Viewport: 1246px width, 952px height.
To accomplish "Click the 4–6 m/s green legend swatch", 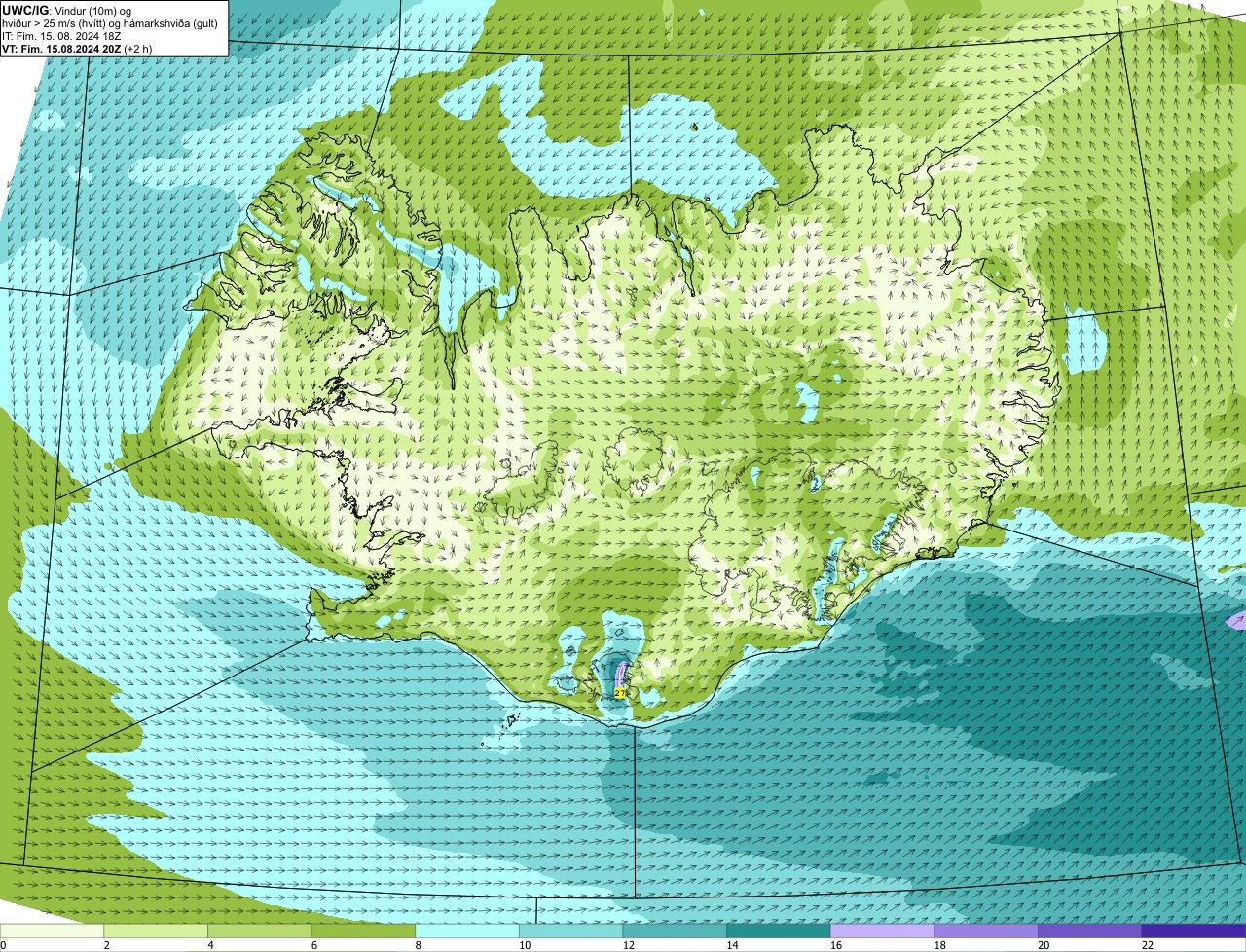I will (260, 932).
